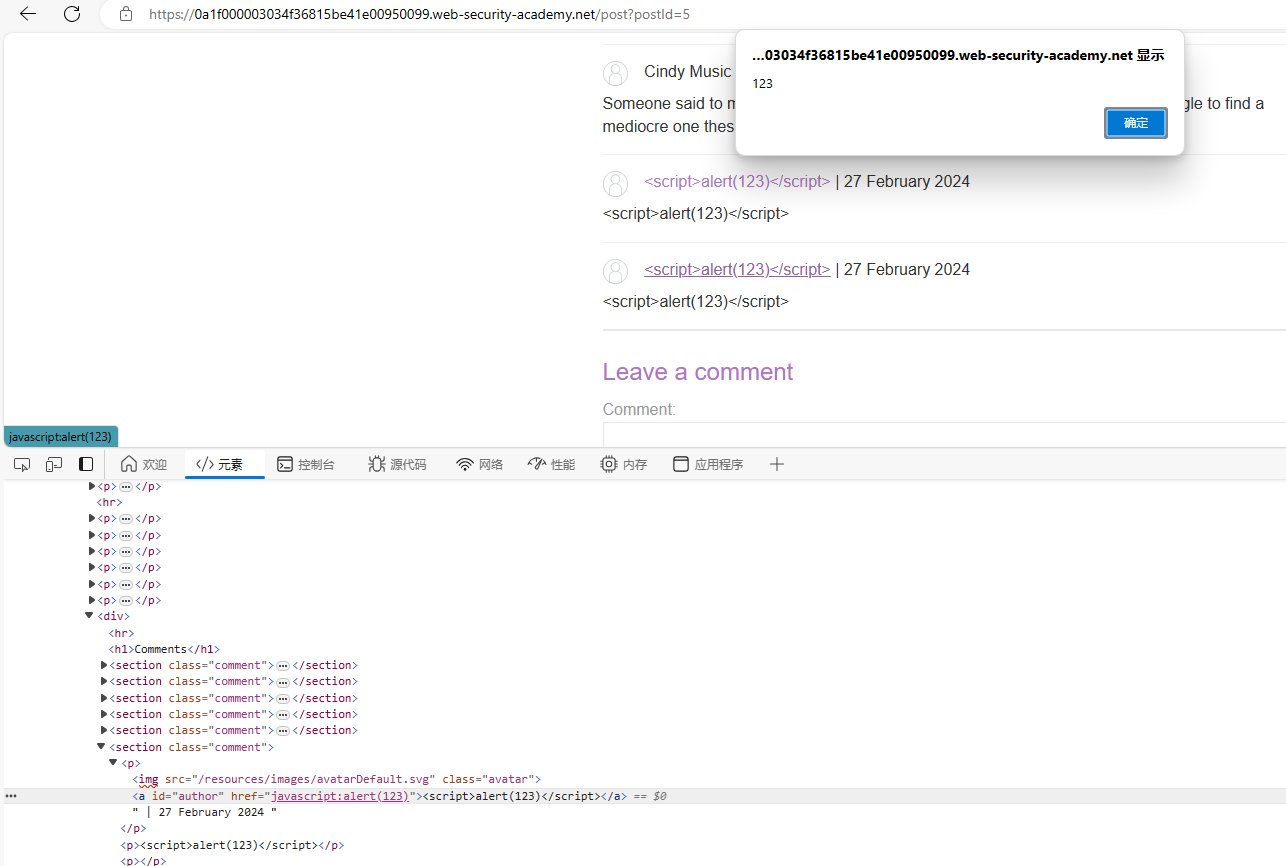Image resolution: width=1286 pixels, height=866 pixels.
Task: Collapse the expanded div element node
Action: [x=88, y=615]
